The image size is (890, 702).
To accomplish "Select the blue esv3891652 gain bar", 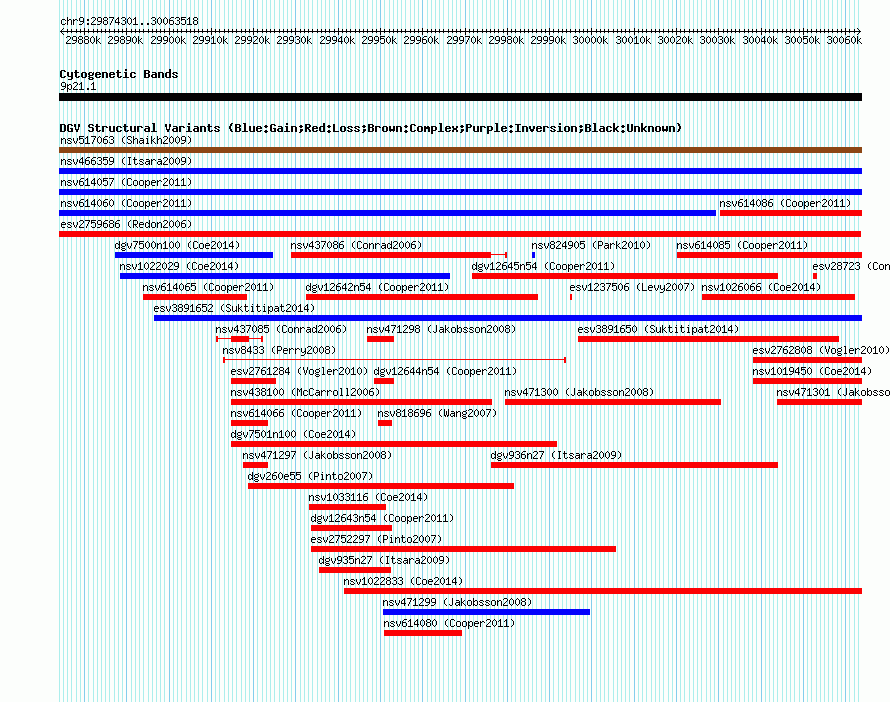I will tap(508, 318).
